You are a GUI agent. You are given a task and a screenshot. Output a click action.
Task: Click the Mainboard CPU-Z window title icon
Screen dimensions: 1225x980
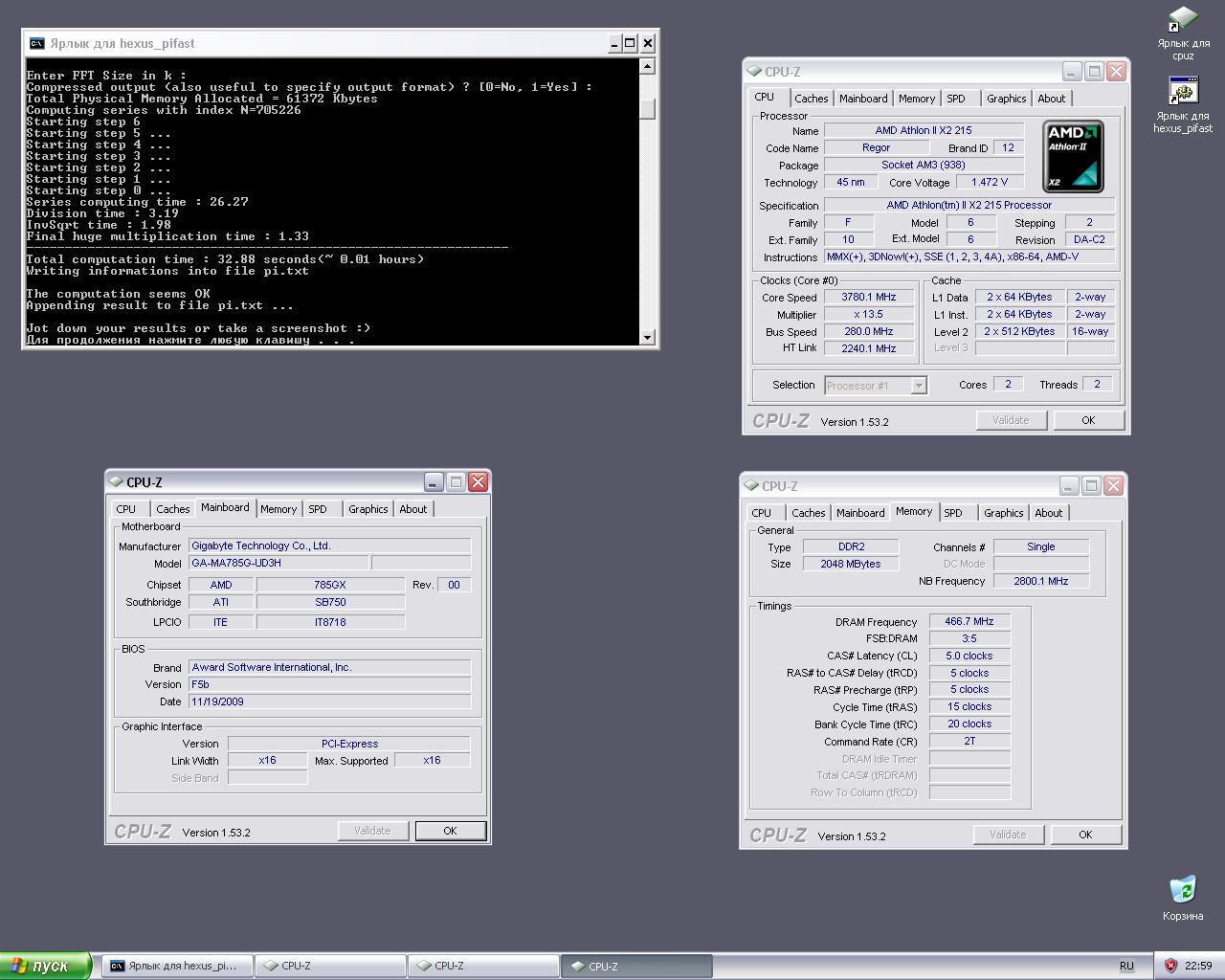point(116,481)
